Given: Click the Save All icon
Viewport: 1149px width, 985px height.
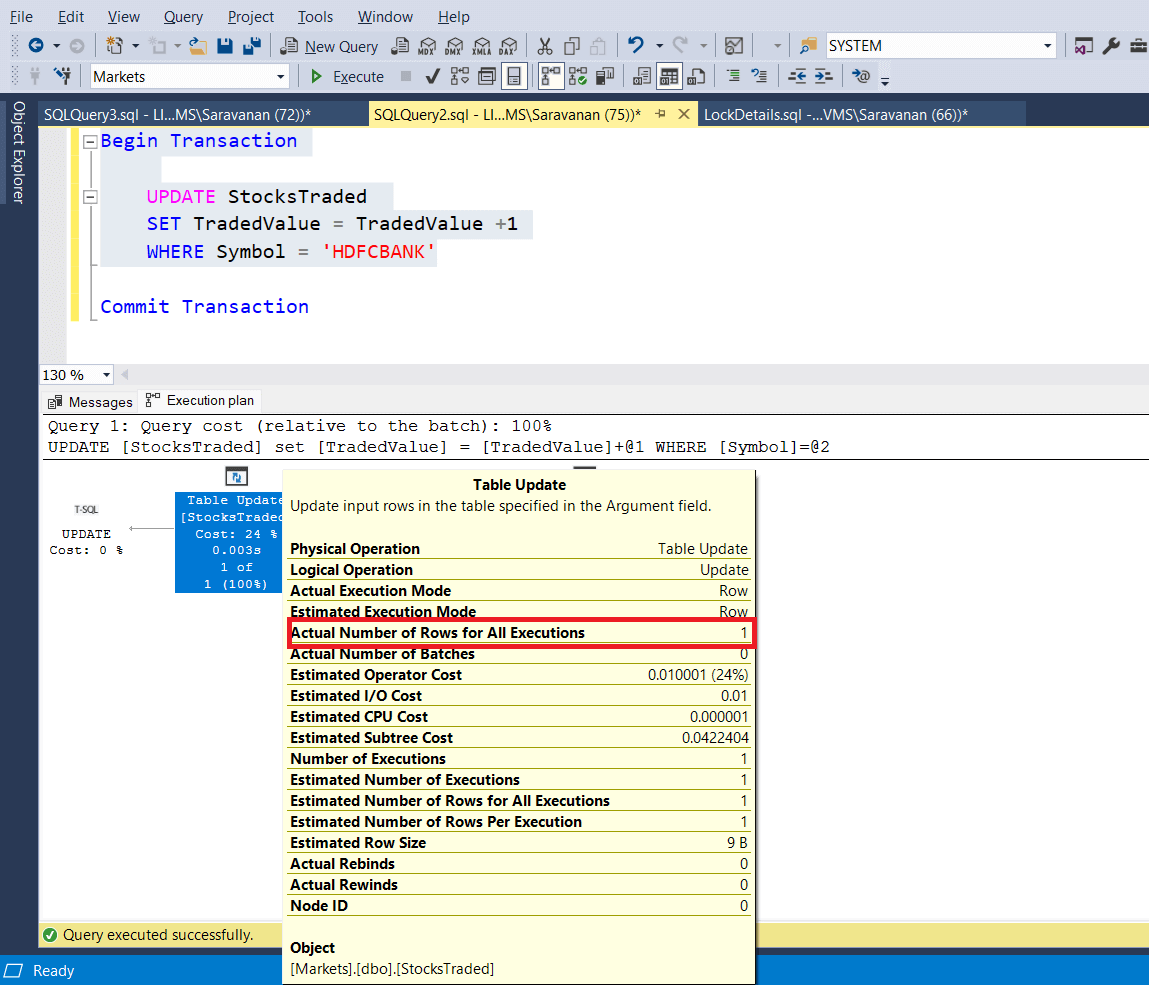Looking at the screenshot, I should coord(252,46).
